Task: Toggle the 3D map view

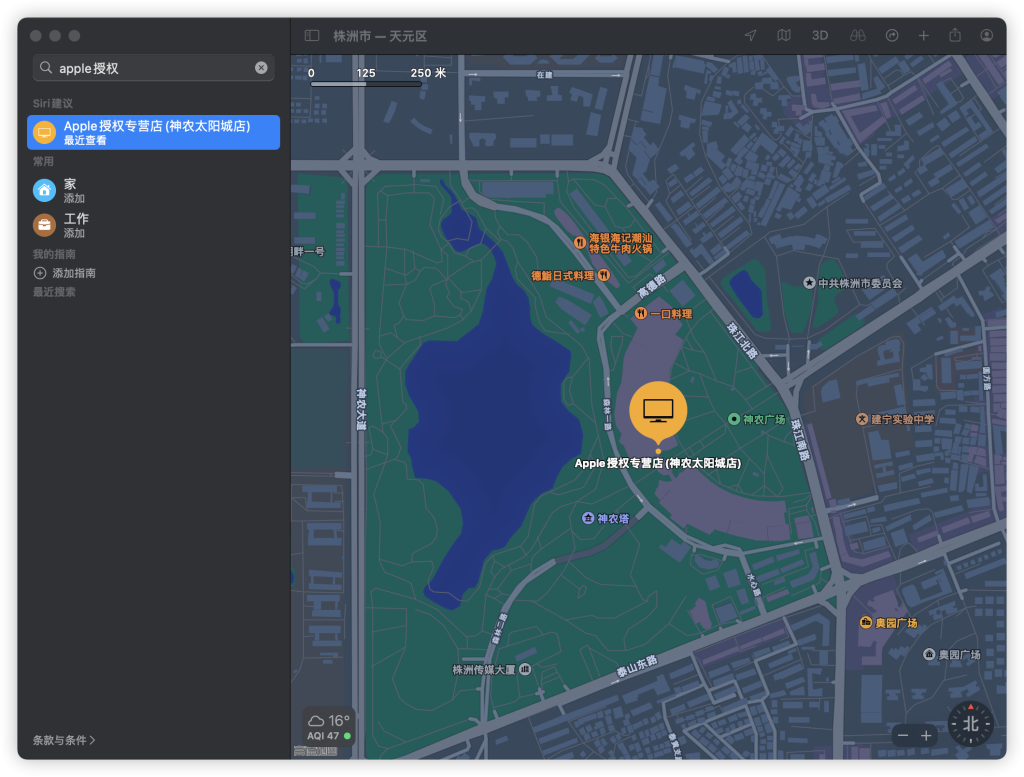Action: coord(819,35)
